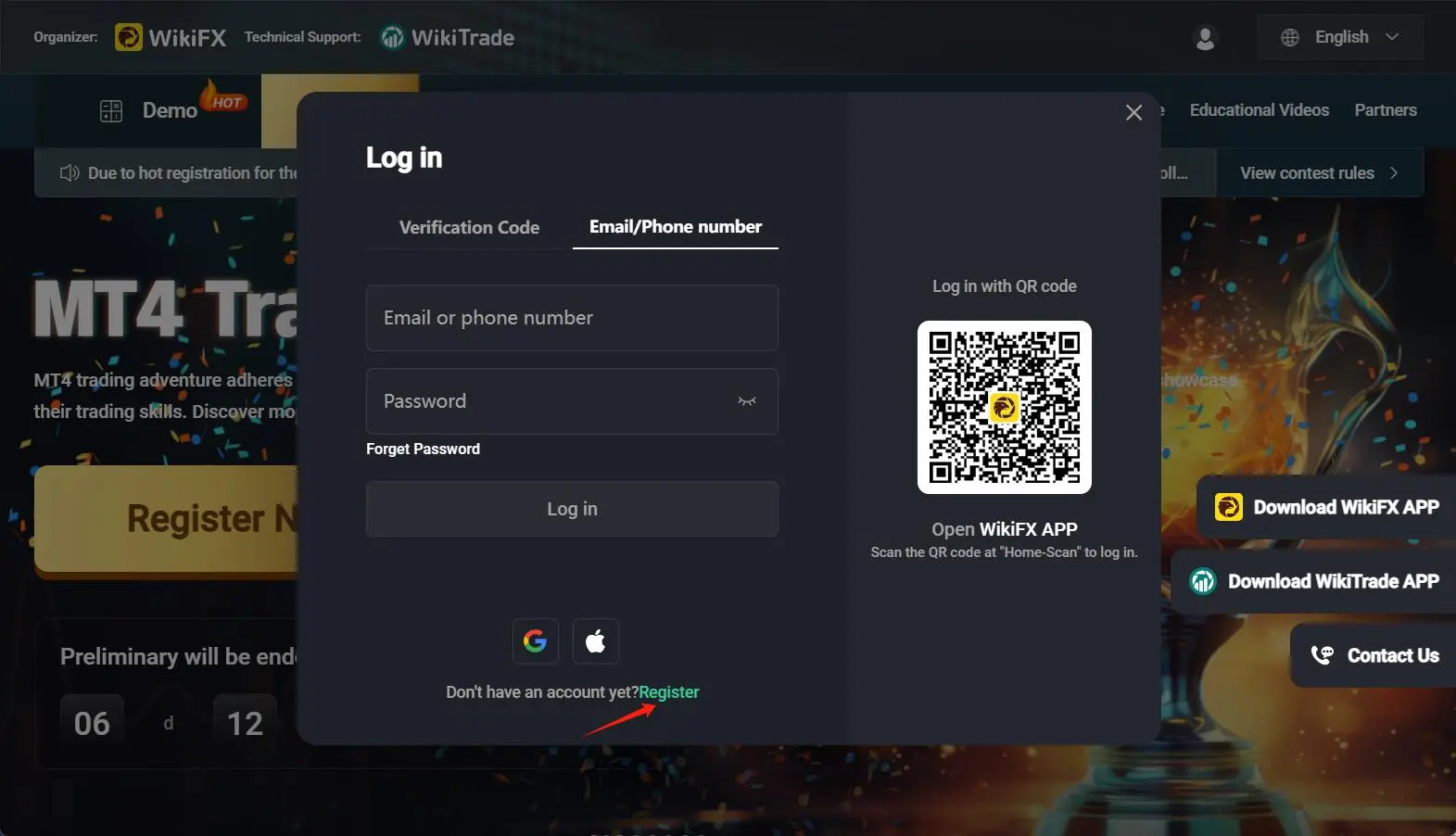This screenshot has width=1456, height=836.
Task: Switch to the Verification Code tab
Action: 469,227
